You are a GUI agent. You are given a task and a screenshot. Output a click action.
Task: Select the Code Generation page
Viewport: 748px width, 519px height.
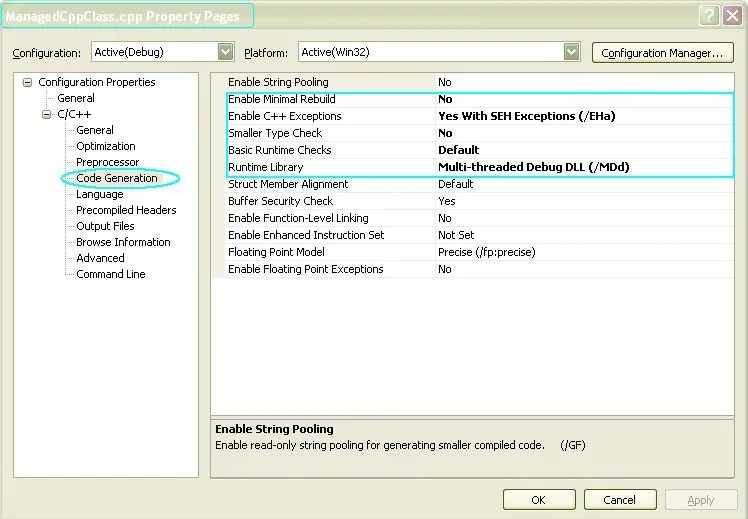(x=117, y=178)
